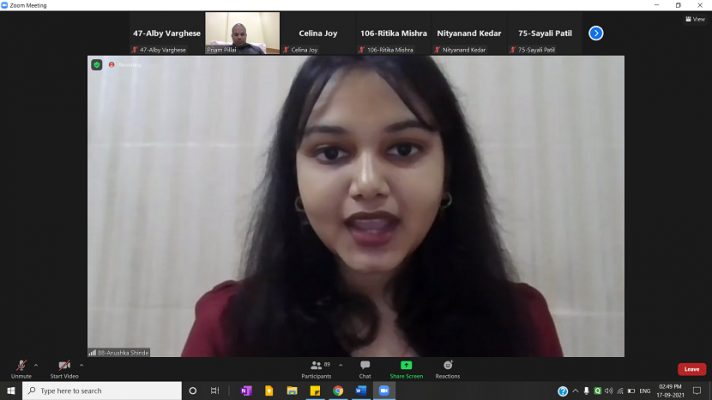Viewport: 712px width, 400px height.
Task: Show next participants with blue arrow
Action: [596, 33]
